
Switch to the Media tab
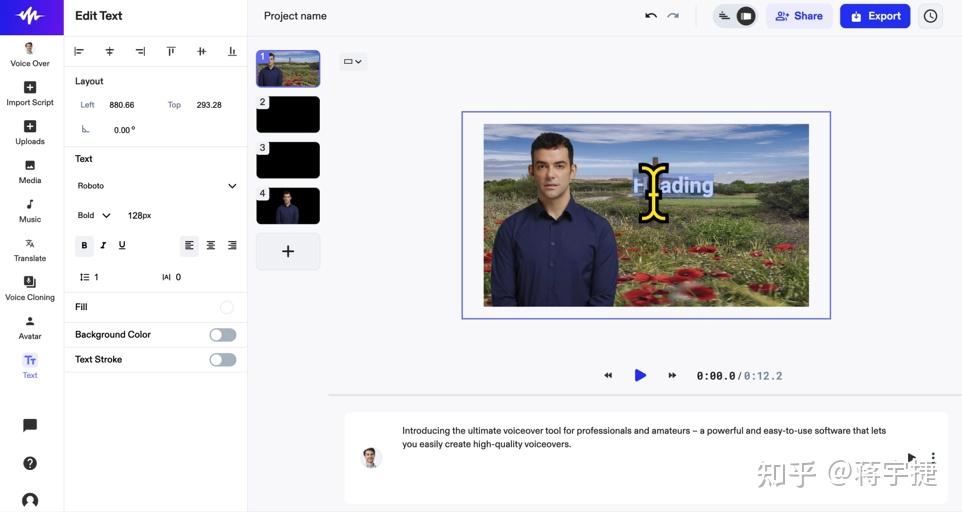(x=30, y=171)
